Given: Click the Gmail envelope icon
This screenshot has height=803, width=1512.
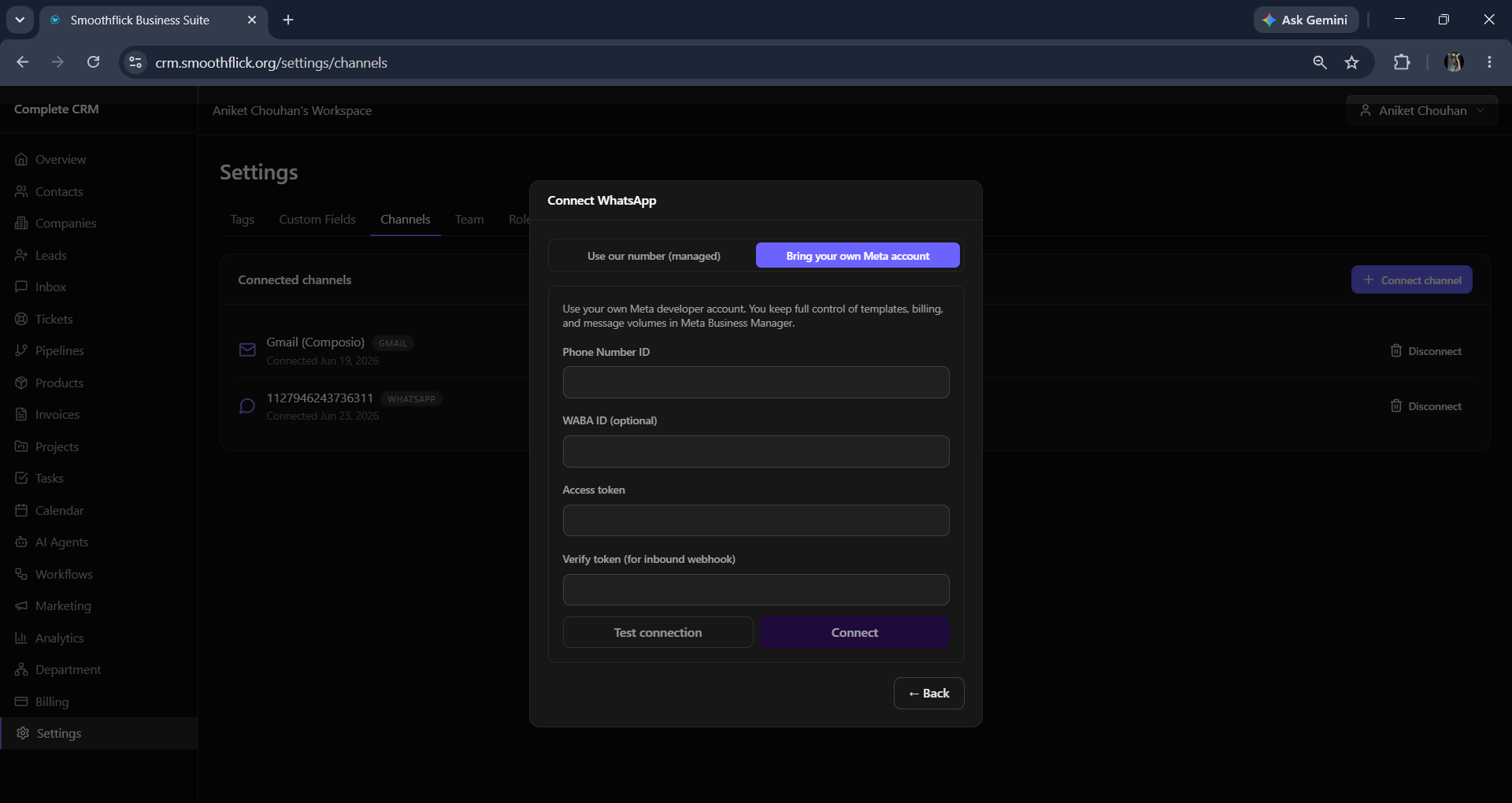Looking at the screenshot, I should [247, 350].
